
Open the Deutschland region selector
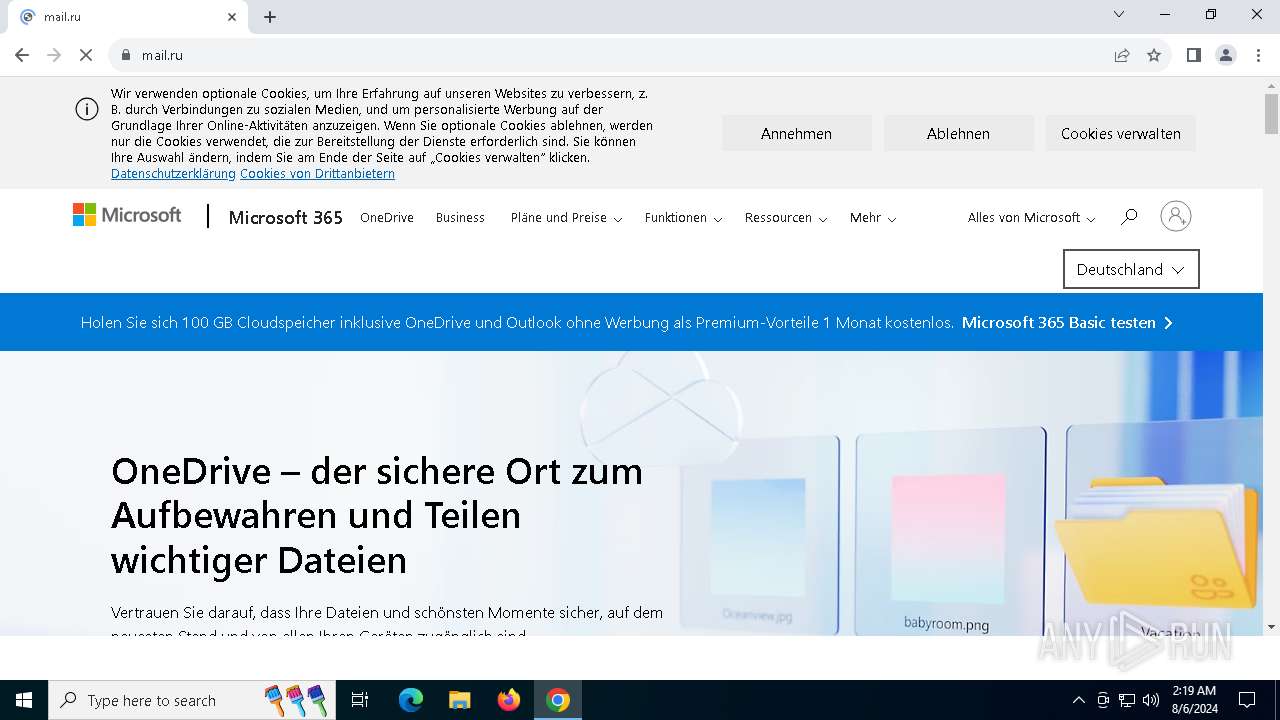coord(1131,269)
